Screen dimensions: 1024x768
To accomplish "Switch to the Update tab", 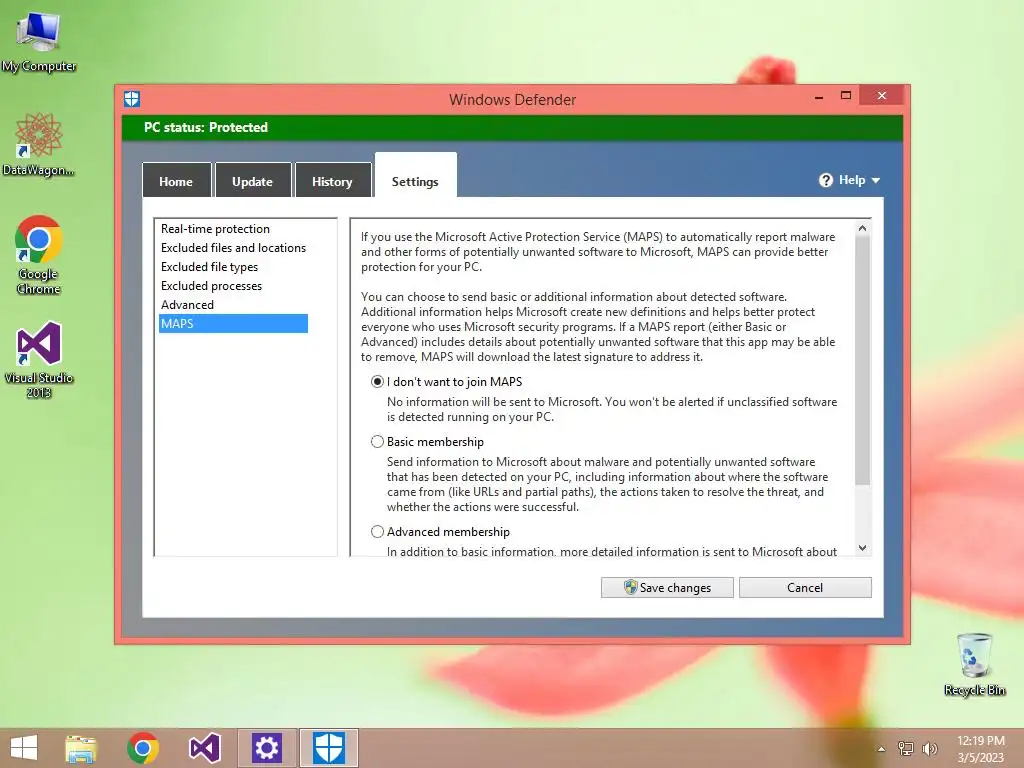I will pyautogui.click(x=253, y=180).
